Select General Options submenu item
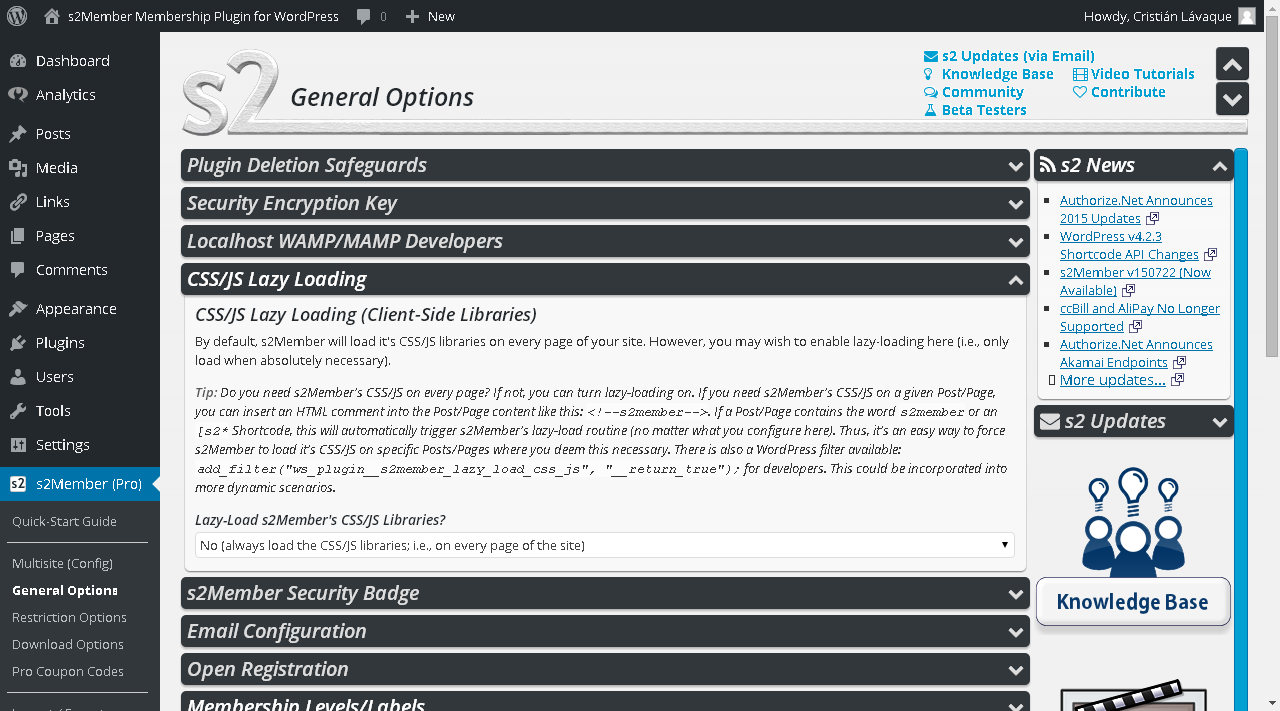The image size is (1280, 711). (65, 591)
